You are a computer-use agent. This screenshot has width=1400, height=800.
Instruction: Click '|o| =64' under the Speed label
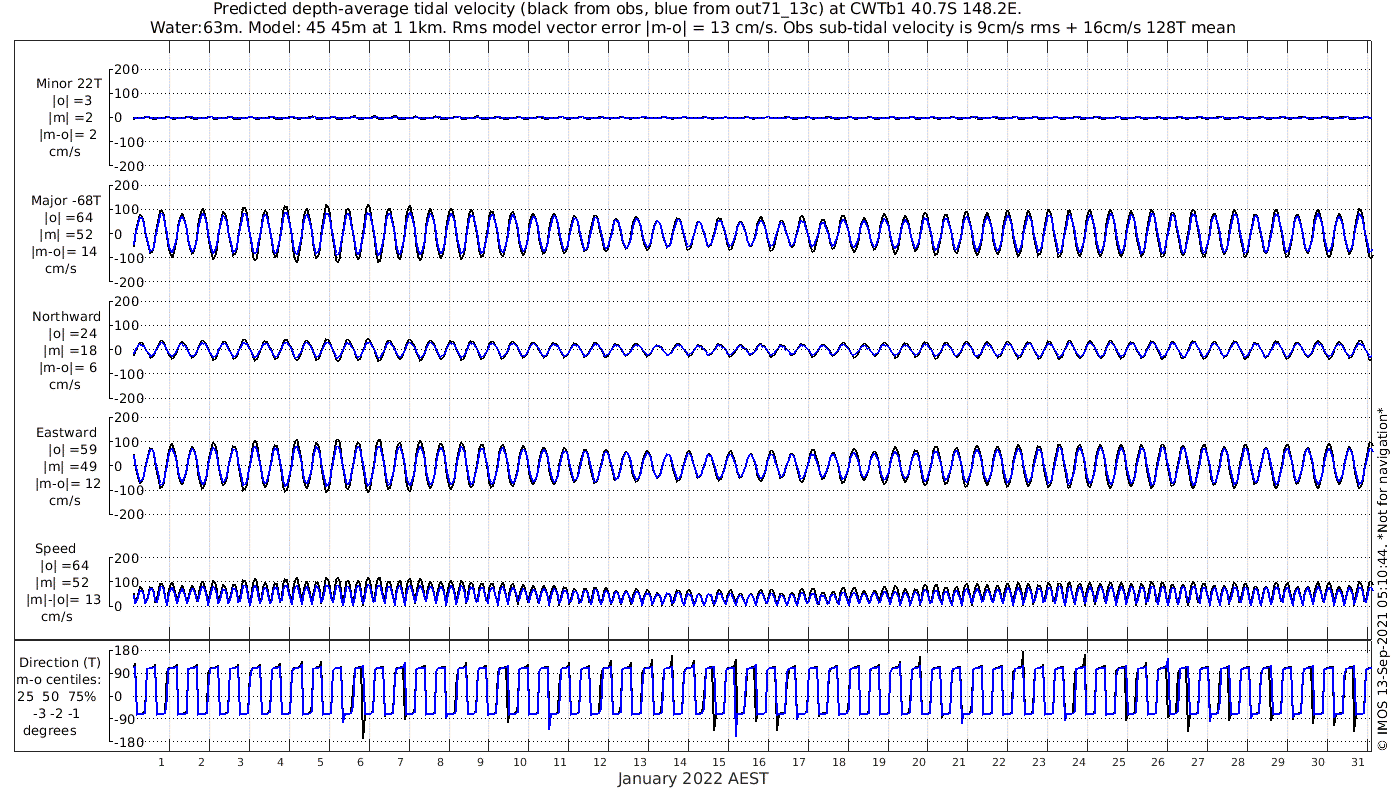click(63, 566)
